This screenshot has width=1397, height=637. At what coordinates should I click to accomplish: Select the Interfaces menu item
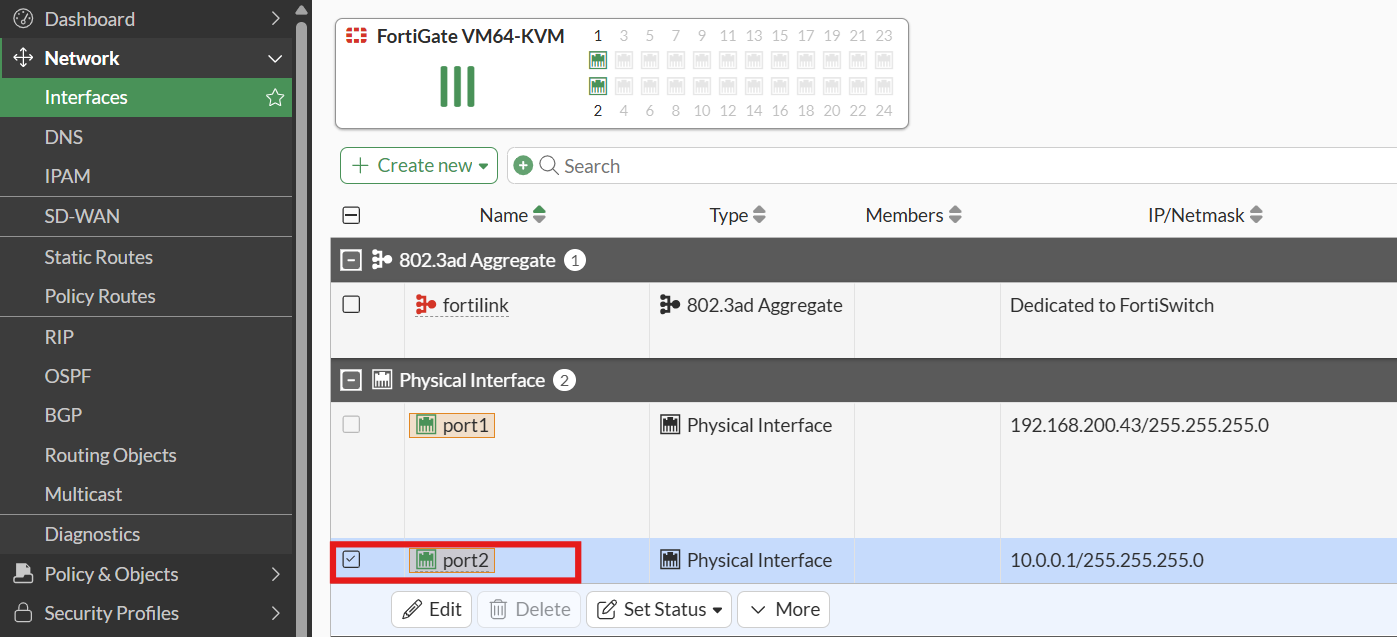tap(146, 97)
